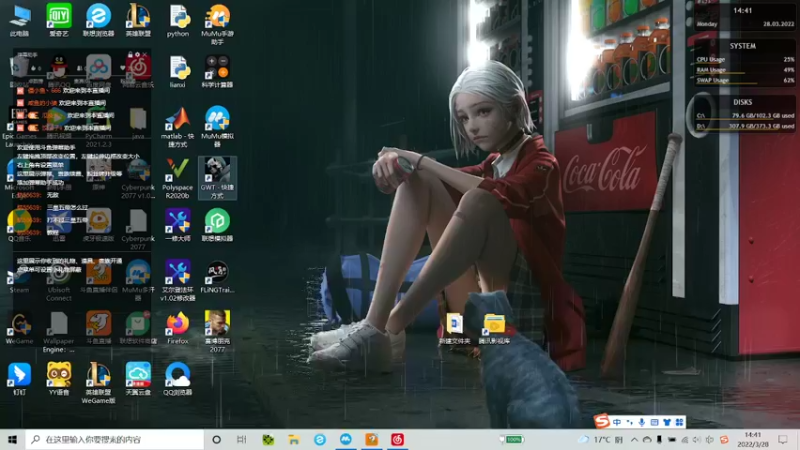The image size is (800, 450).
Task: Open the Sogou toolbox grid icon
Action: [679, 422]
